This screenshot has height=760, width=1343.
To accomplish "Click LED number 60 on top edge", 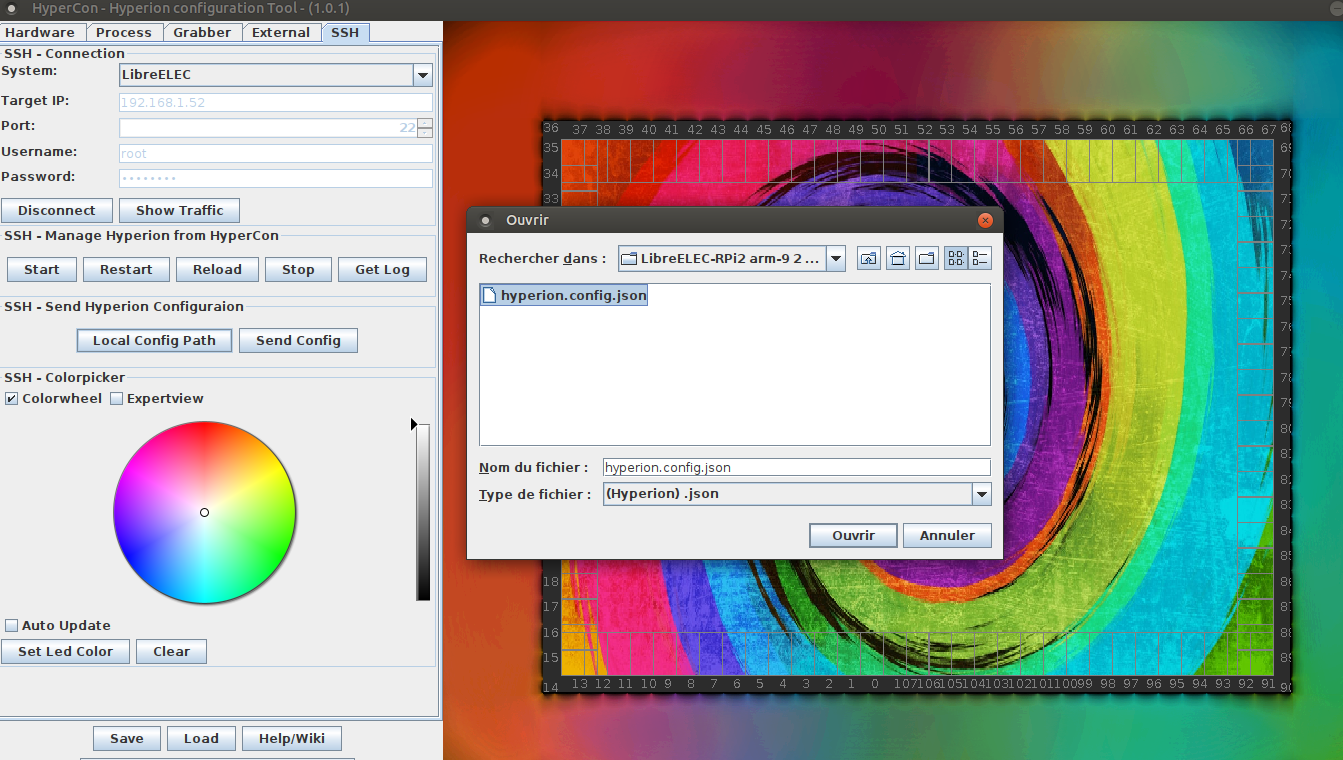I will 1108,129.
